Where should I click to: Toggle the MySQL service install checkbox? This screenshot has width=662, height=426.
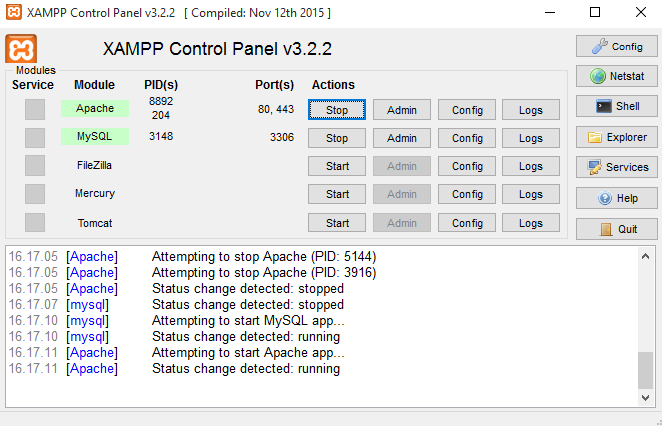point(35,138)
